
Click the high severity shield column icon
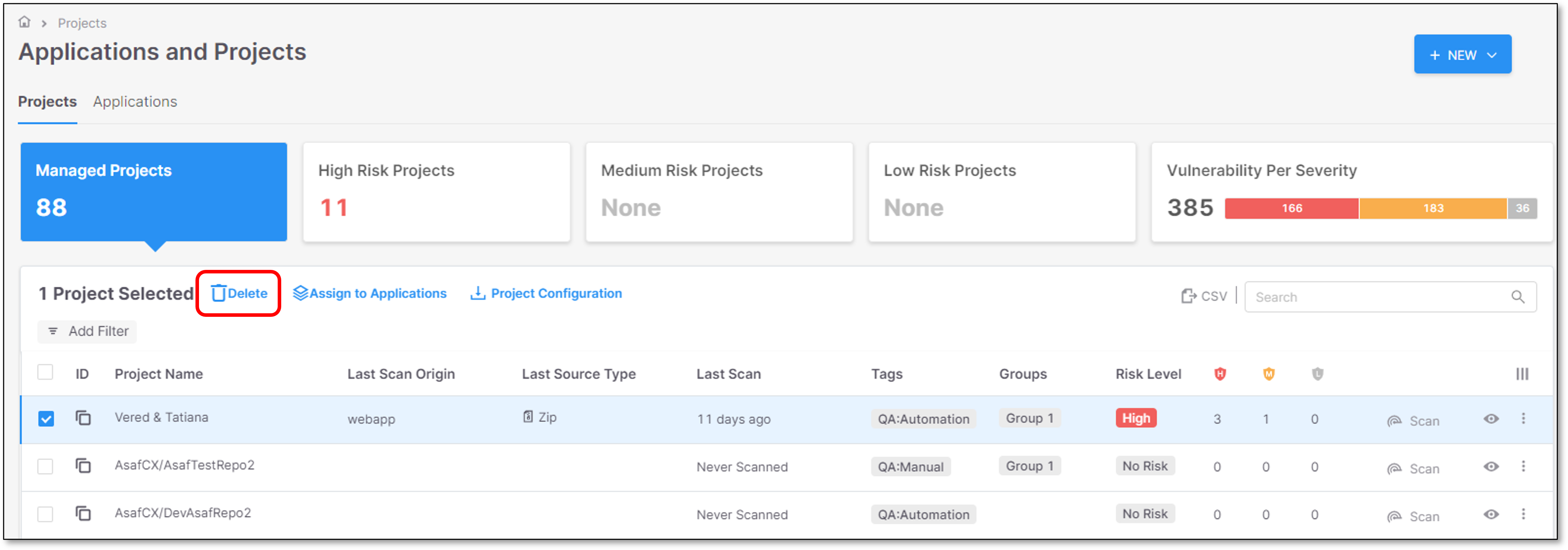point(1220,374)
